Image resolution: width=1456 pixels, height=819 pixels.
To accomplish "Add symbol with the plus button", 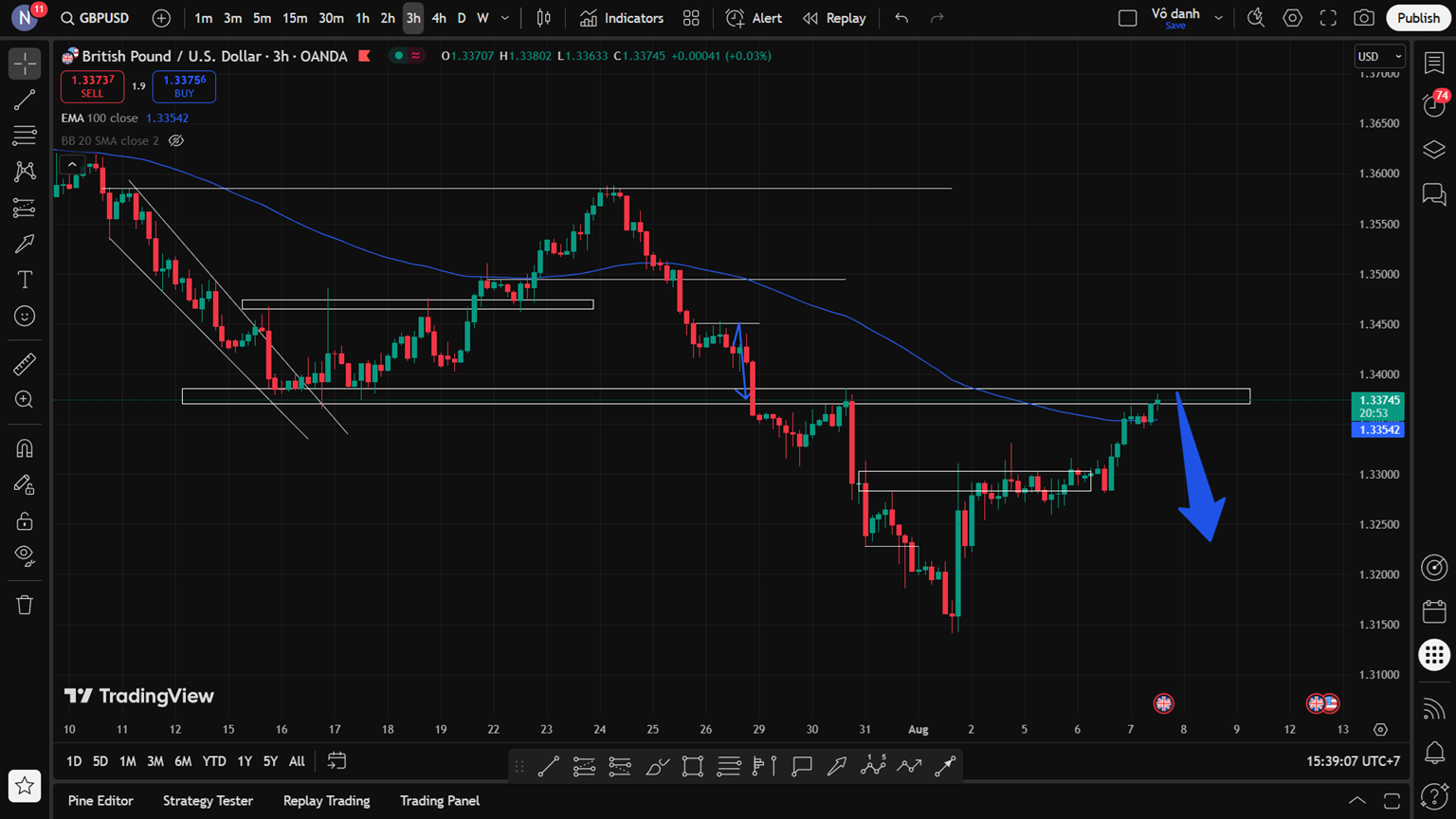I will pos(161,18).
